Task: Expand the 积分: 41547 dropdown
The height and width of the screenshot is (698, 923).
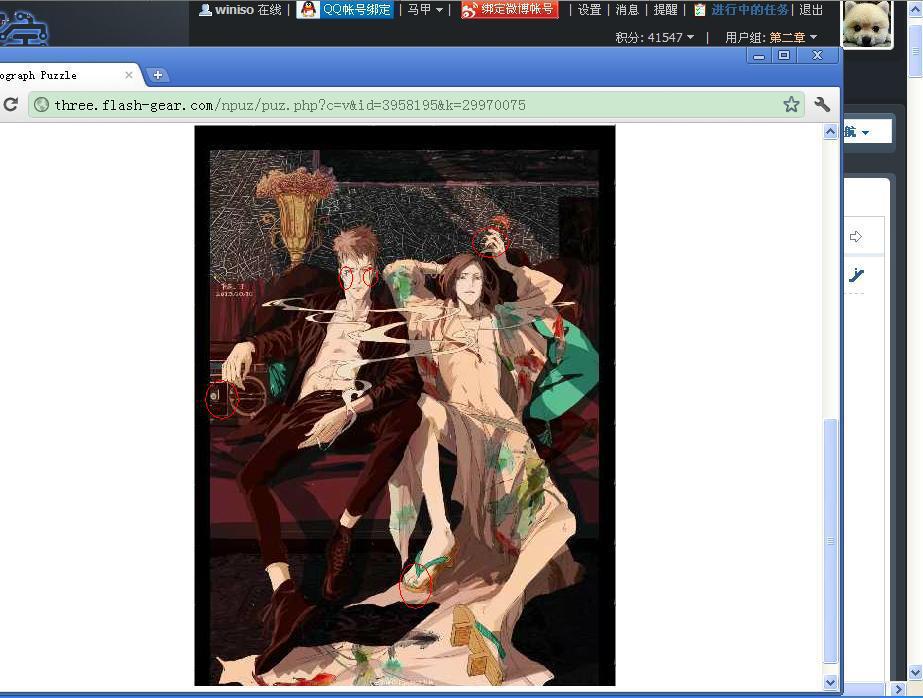Action: 655,37
